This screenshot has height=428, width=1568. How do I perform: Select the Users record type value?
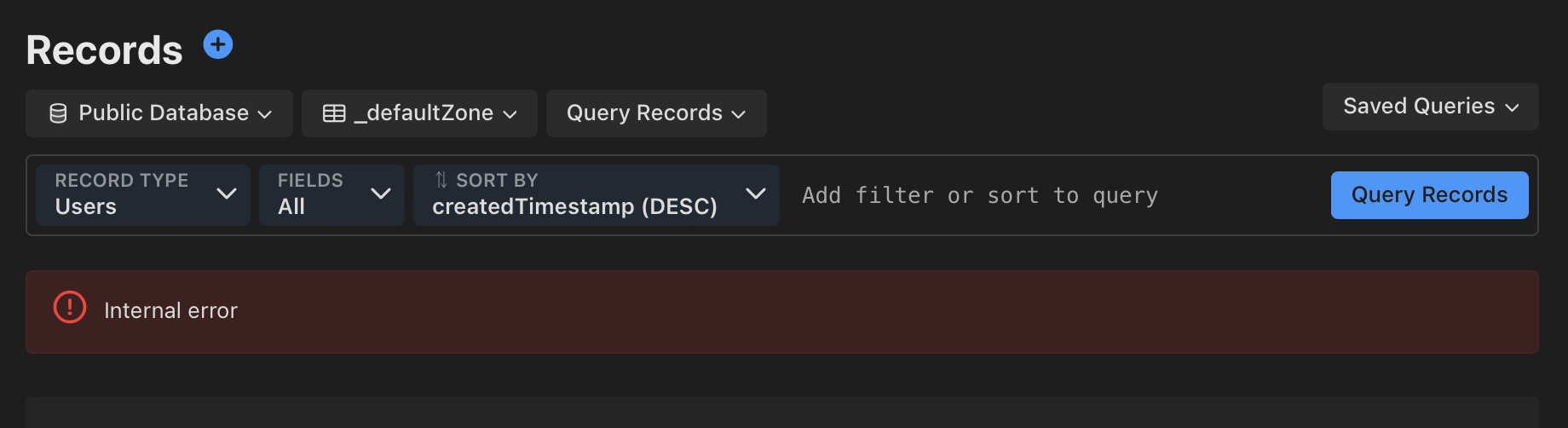tap(86, 207)
